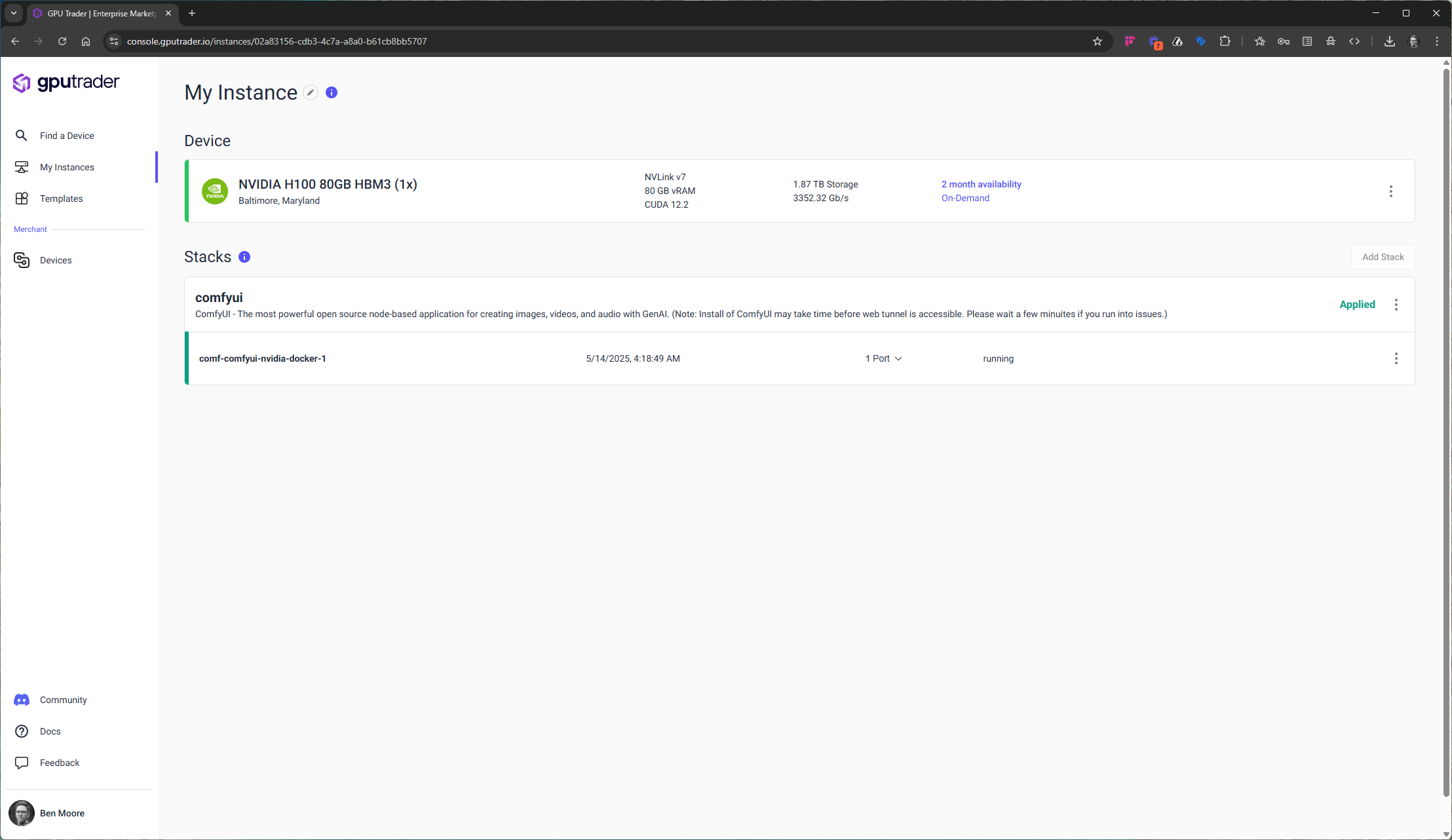Bookmark this page with the star icon
The image size is (1452, 840).
pos(1098,41)
